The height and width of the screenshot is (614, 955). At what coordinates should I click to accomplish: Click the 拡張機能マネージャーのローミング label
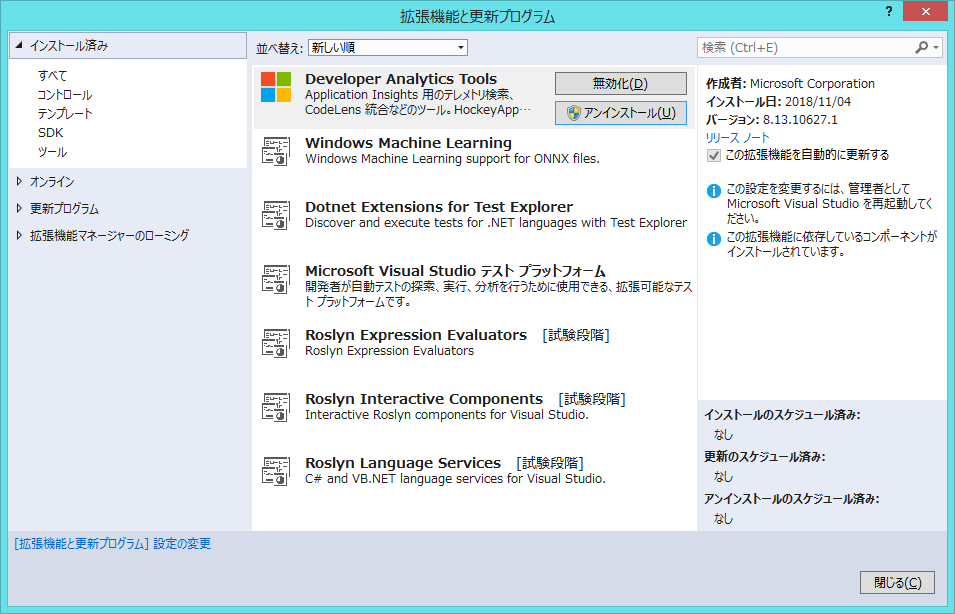[110, 235]
